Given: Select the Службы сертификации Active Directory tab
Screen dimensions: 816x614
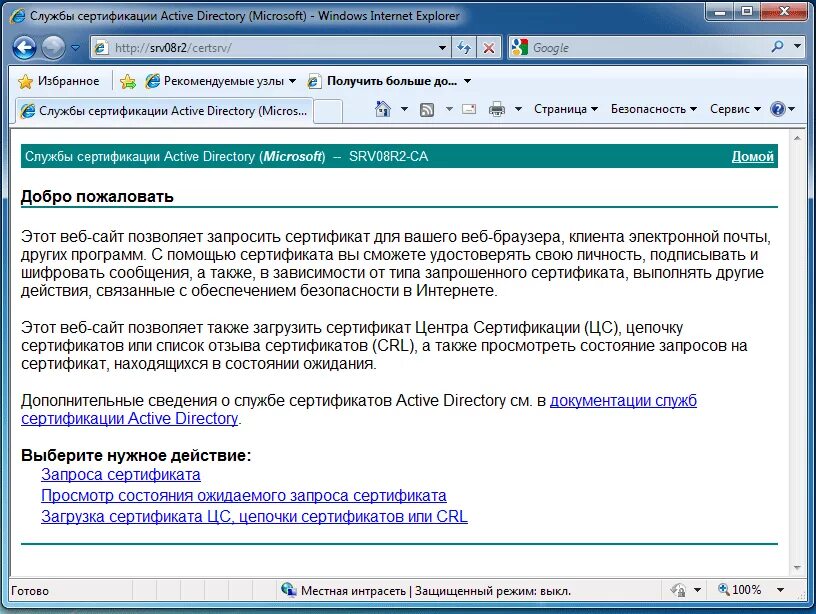Looking at the screenshot, I should (x=163, y=110).
